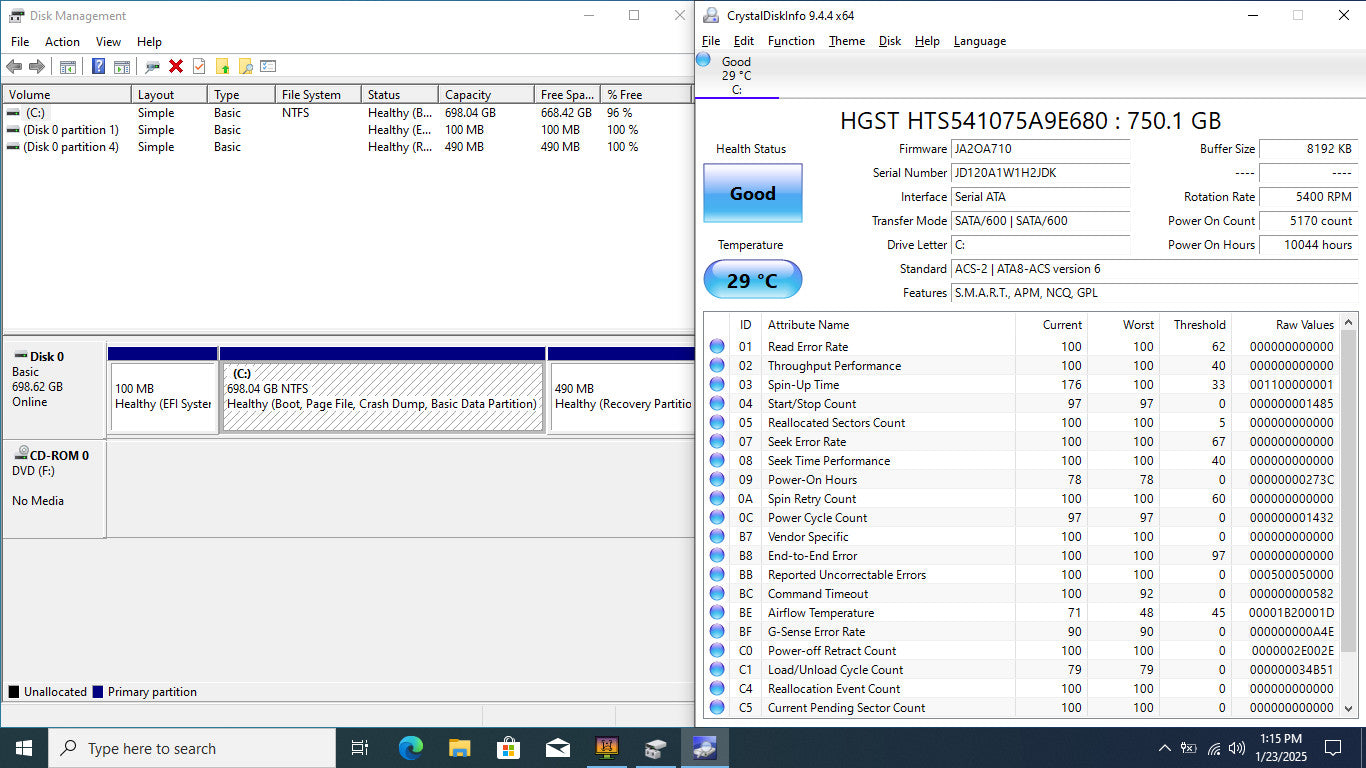Open the View menu in Disk Management
Image resolution: width=1366 pixels, height=768 pixels.
108,42
